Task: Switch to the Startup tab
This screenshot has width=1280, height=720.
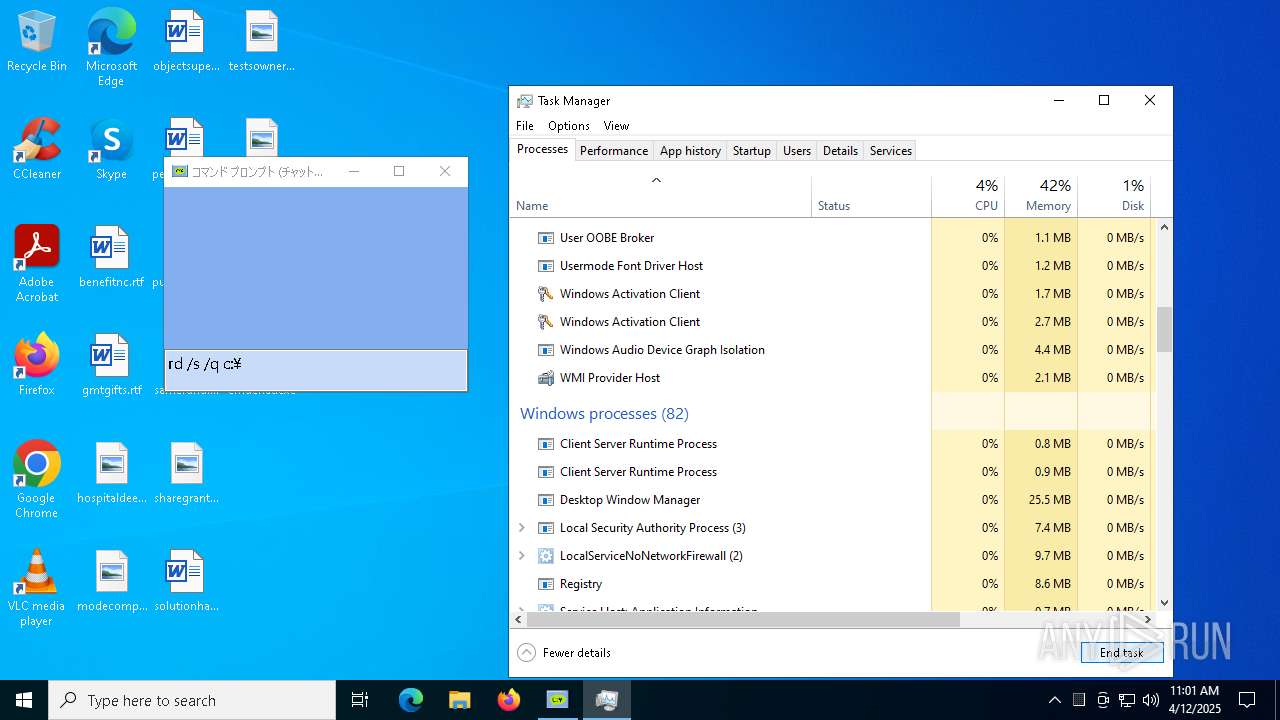Action: 752,151
